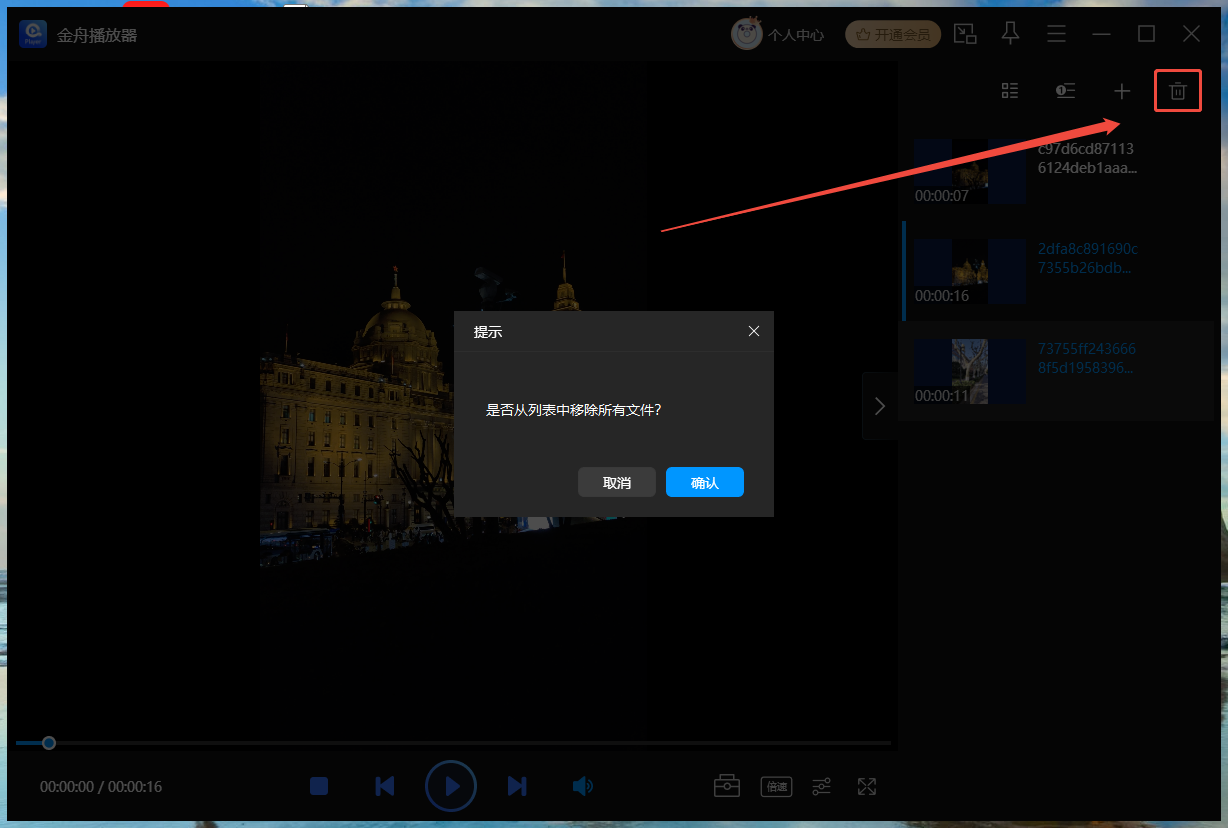Stop playback with the square button
This screenshot has height=828, width=1228.
(319, 786)
